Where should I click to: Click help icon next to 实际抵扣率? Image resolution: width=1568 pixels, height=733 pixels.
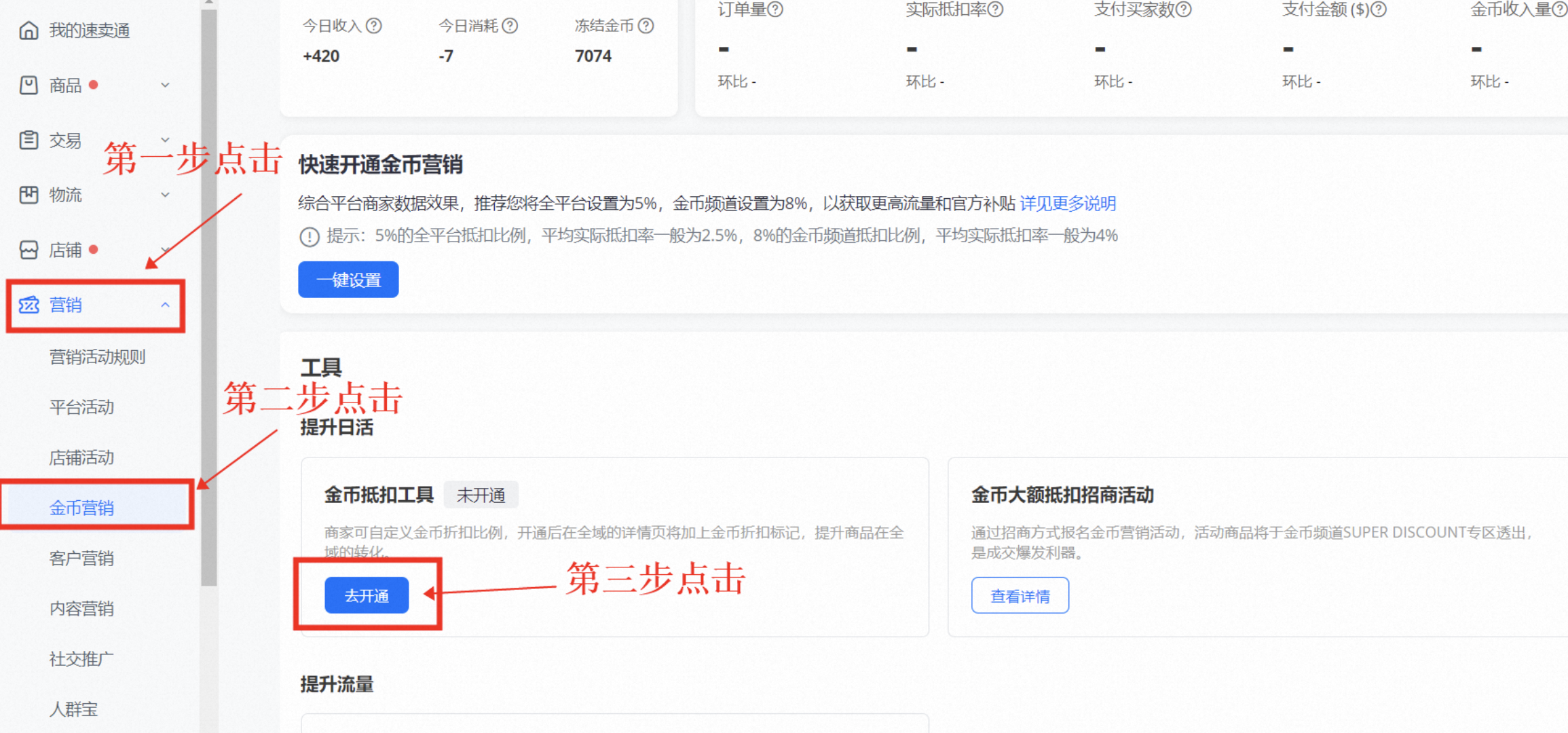coord(995,10)
